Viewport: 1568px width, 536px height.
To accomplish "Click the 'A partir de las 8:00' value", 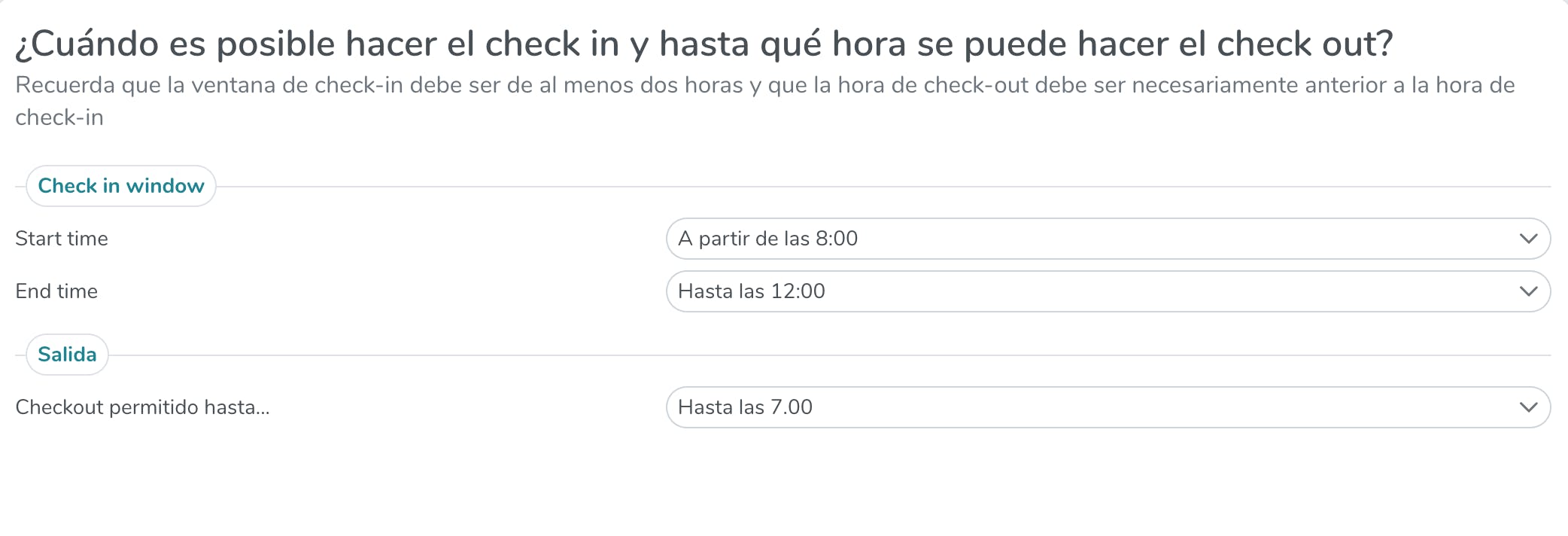I will tap(767, 239).
